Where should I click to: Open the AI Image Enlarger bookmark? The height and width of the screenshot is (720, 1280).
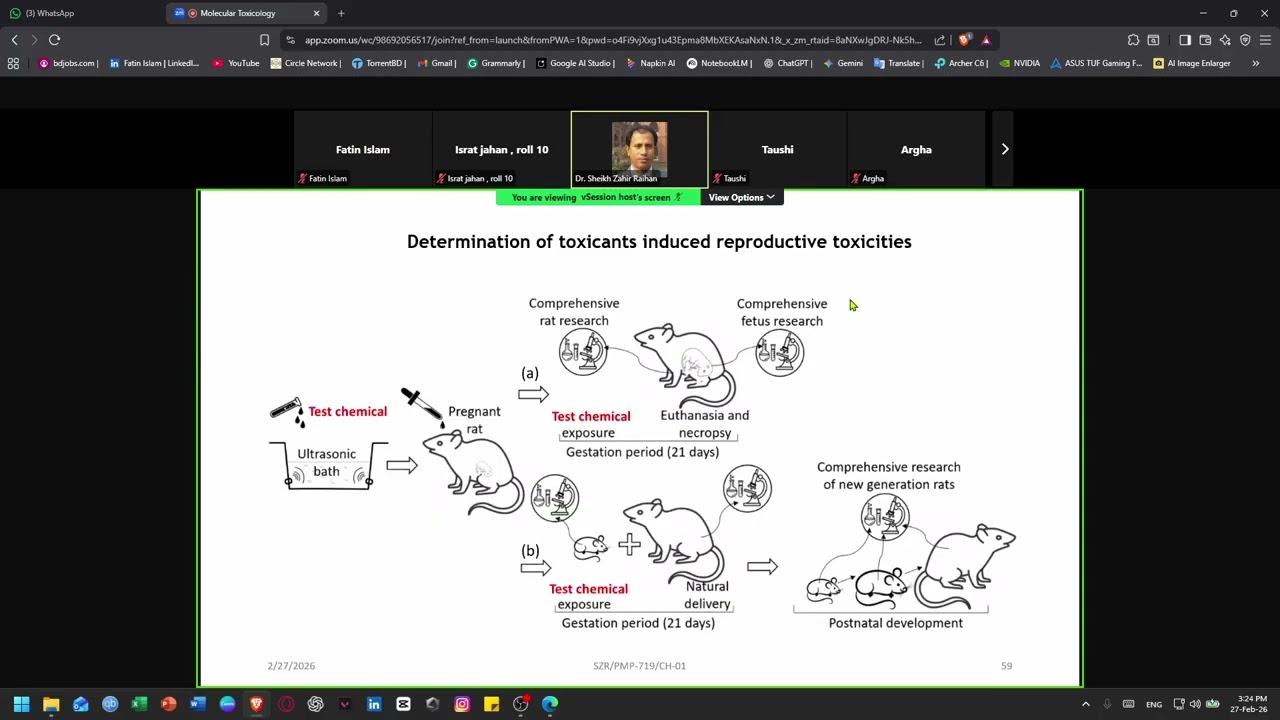point(1191,63)
